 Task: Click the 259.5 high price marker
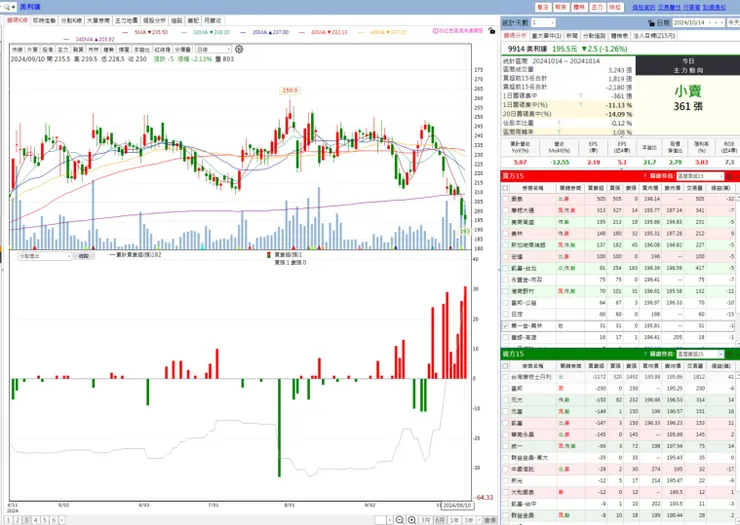click(290, 90)
